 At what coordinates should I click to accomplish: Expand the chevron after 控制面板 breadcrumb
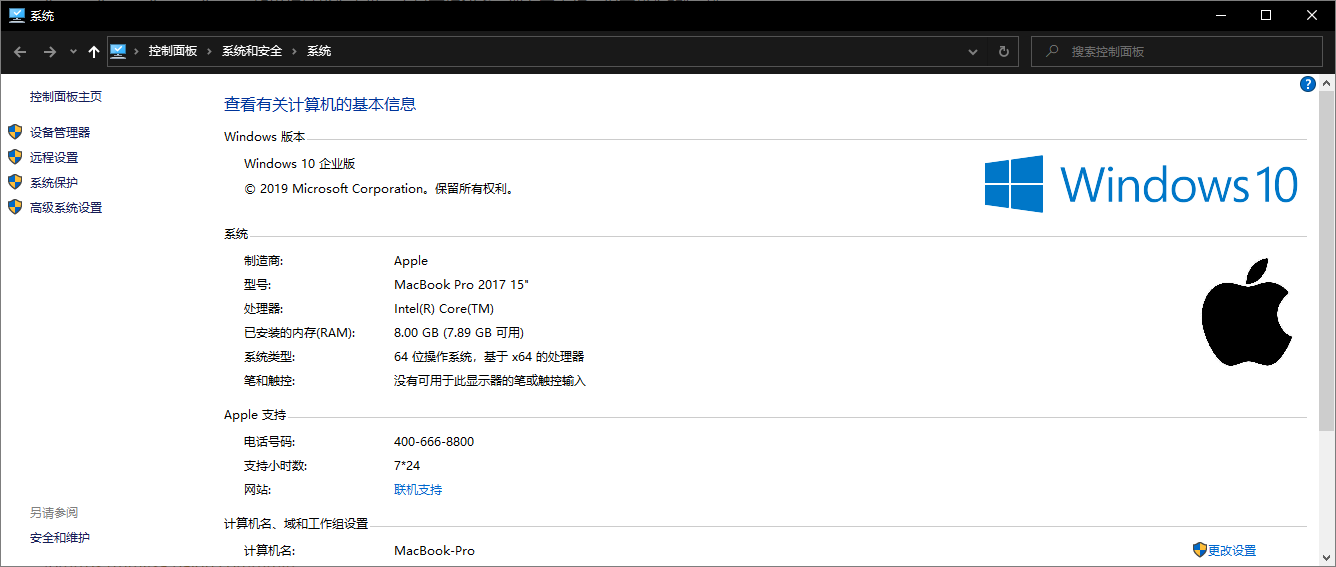210,51
